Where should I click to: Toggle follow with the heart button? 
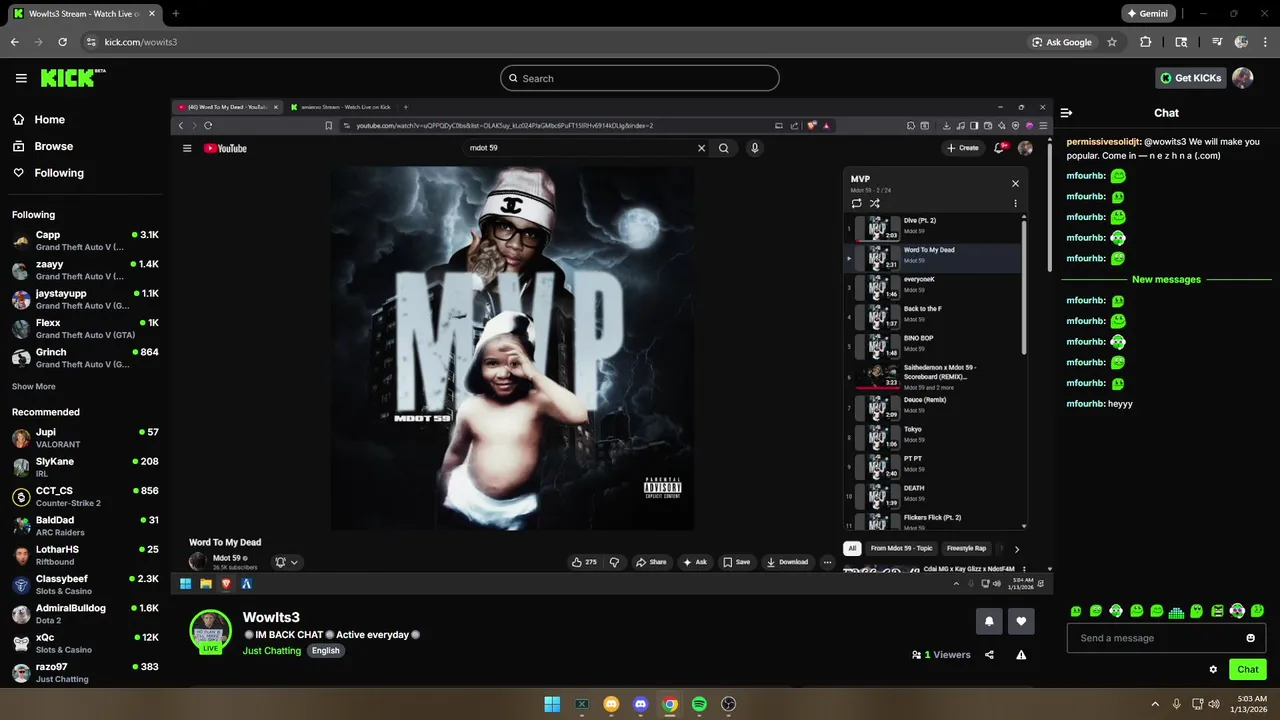tap(1021, 621)
